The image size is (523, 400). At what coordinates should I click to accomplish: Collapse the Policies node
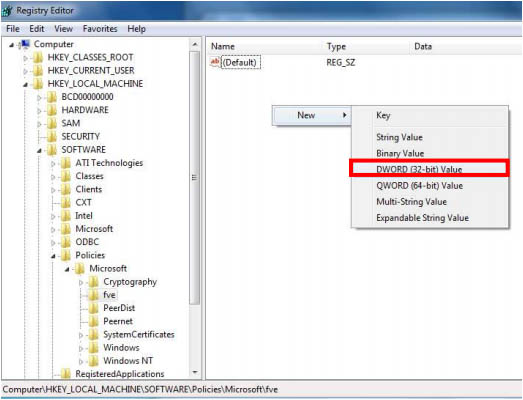pyautogui.click(x=53, y=256)
